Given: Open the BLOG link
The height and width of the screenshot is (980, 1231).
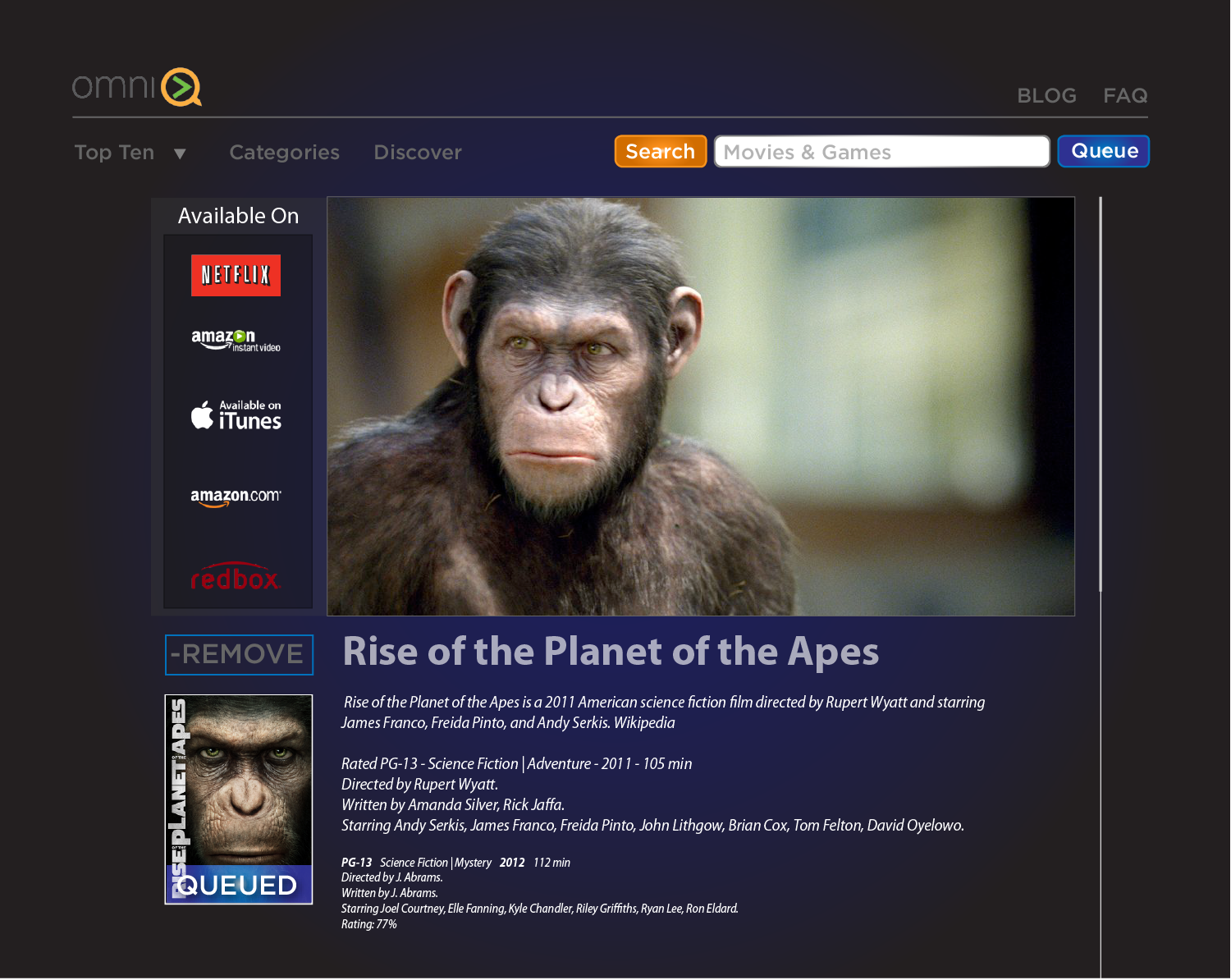Looking at the screenshot, I should 1046,96.
